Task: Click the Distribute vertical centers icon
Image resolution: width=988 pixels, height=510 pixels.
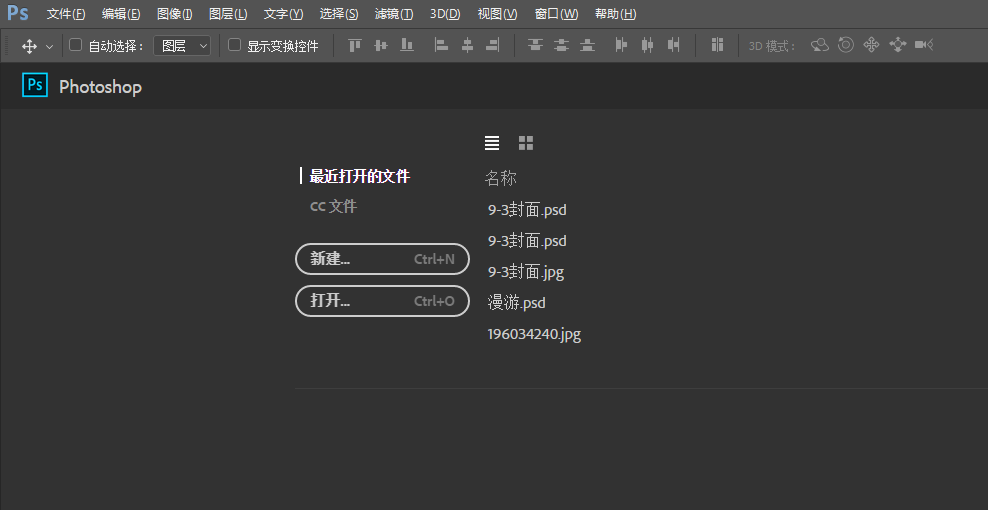Action: pyautogui.click(x=561, y=45)
